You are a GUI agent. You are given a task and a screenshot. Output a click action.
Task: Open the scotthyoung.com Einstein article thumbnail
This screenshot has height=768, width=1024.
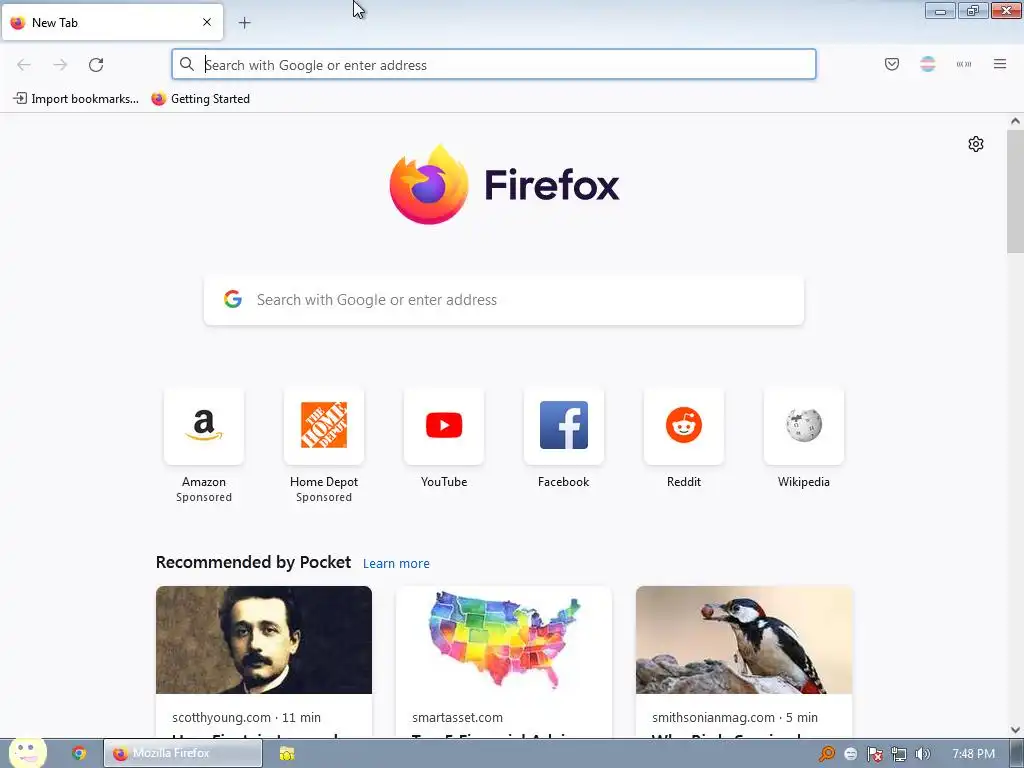coord(264,640)
